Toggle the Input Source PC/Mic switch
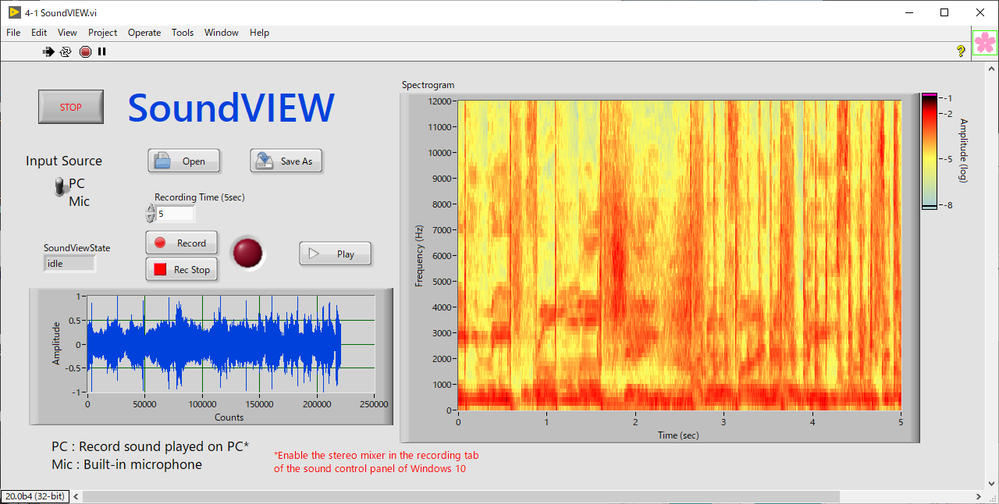 pos(60,187)
